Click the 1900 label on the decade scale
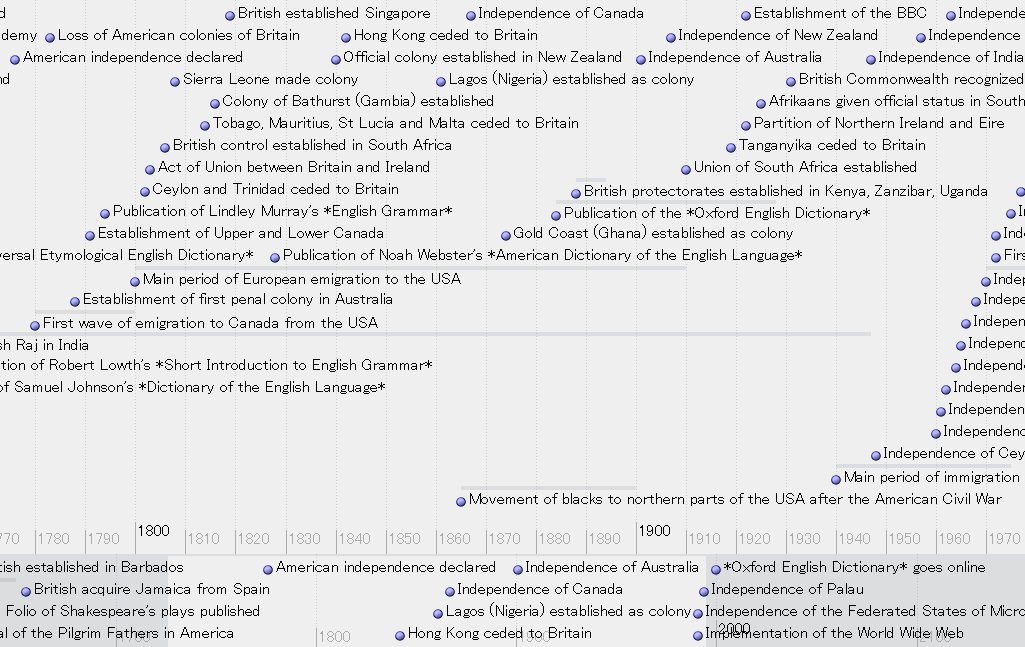 pyautogui.click(x=654, y=531)
